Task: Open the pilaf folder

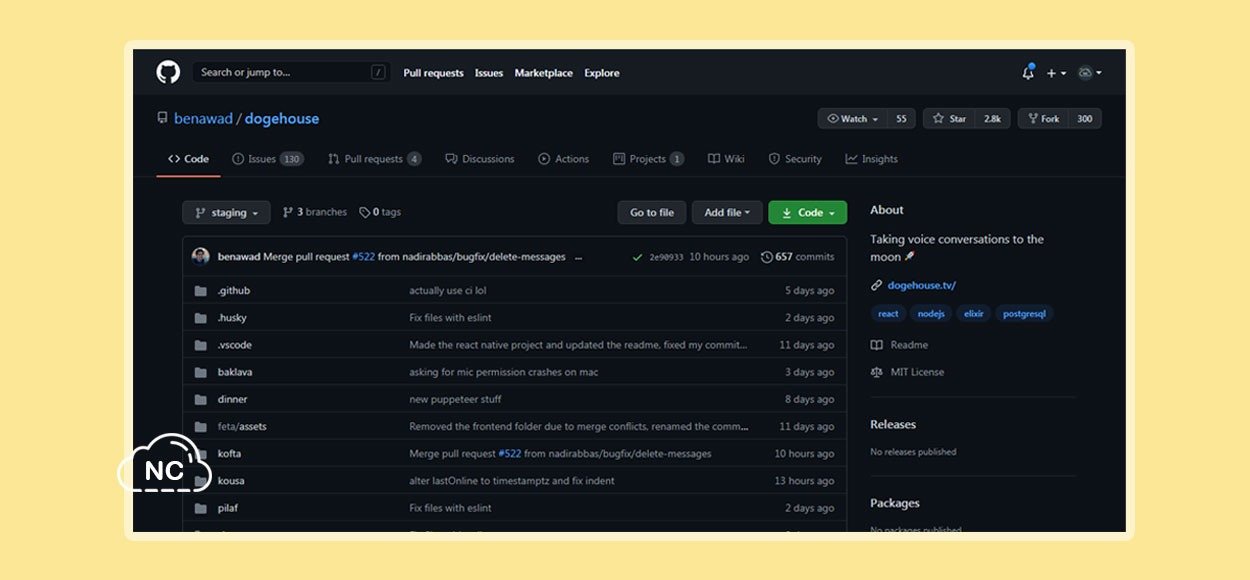Action: (x=228, y=508)
